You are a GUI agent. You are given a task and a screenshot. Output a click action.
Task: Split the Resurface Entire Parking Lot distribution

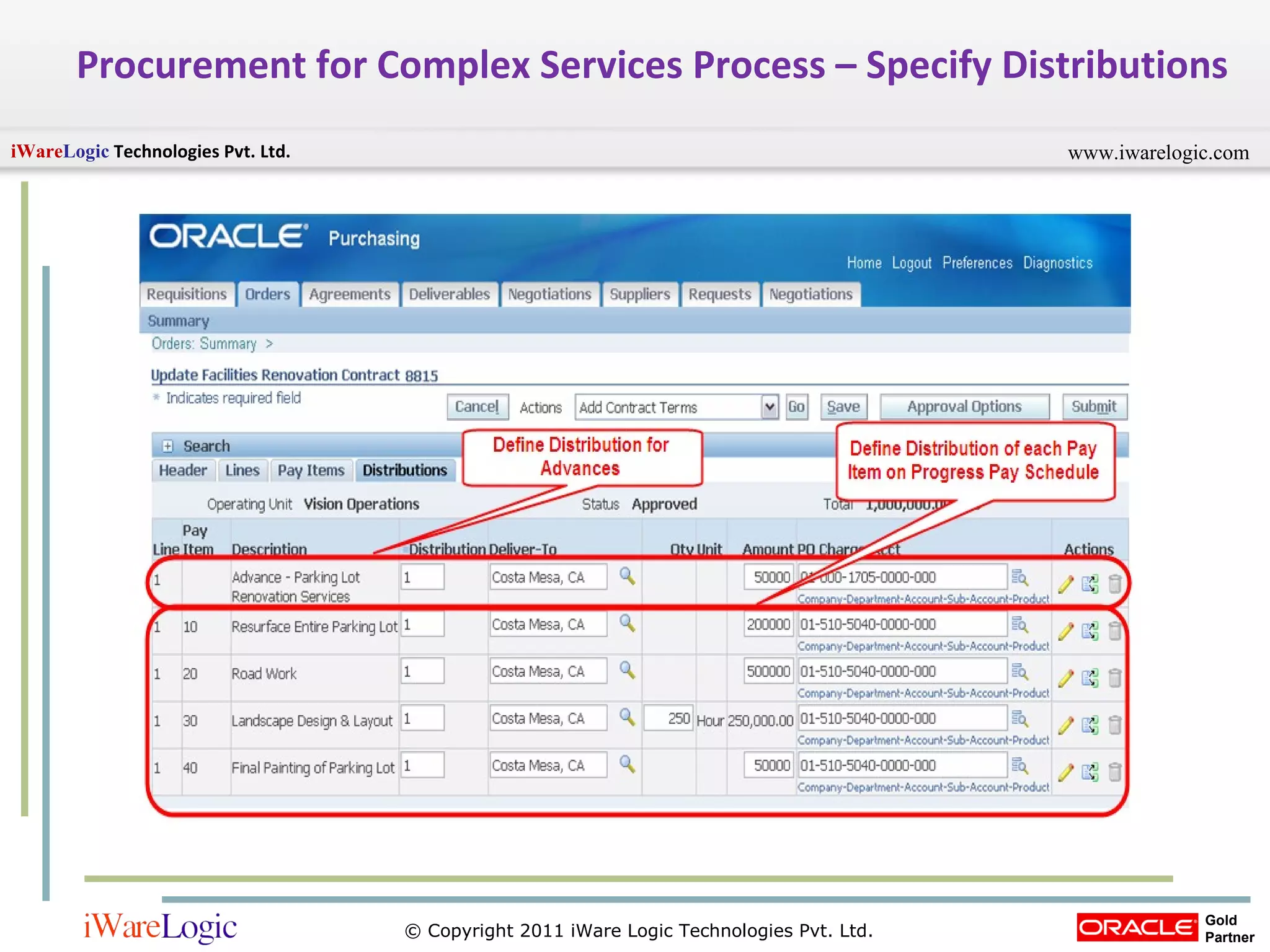pyautogui.click(x=1090, y=631)
